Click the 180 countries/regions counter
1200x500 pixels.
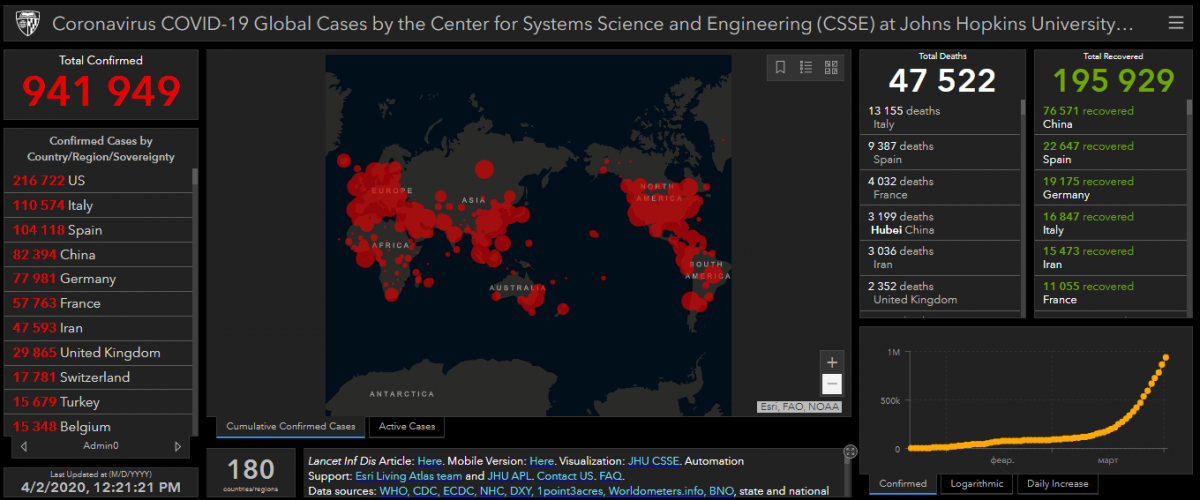click(250, 472)
